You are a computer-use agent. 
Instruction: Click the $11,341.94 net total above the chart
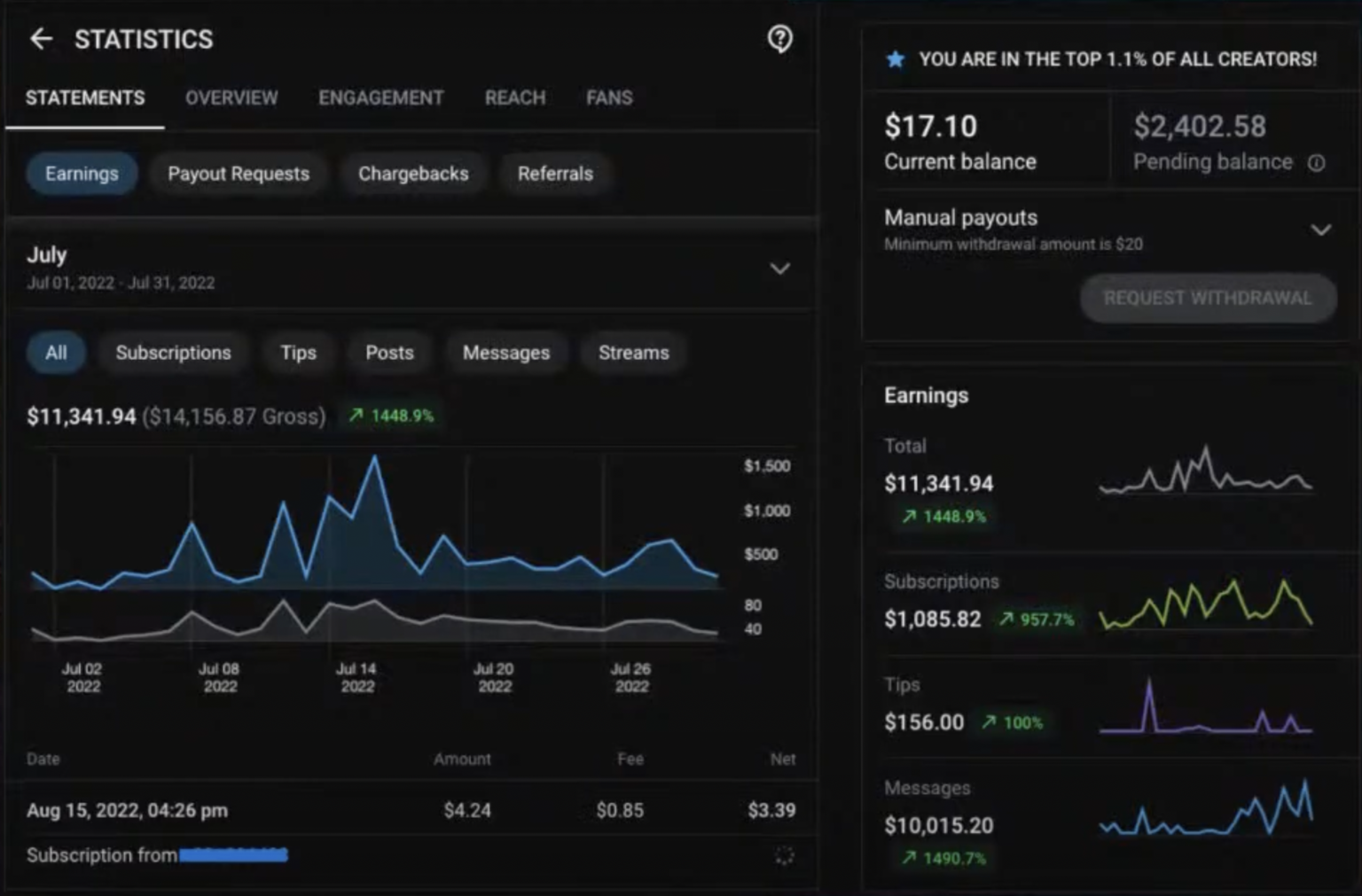pyautogui.click(x=82, y=417)
